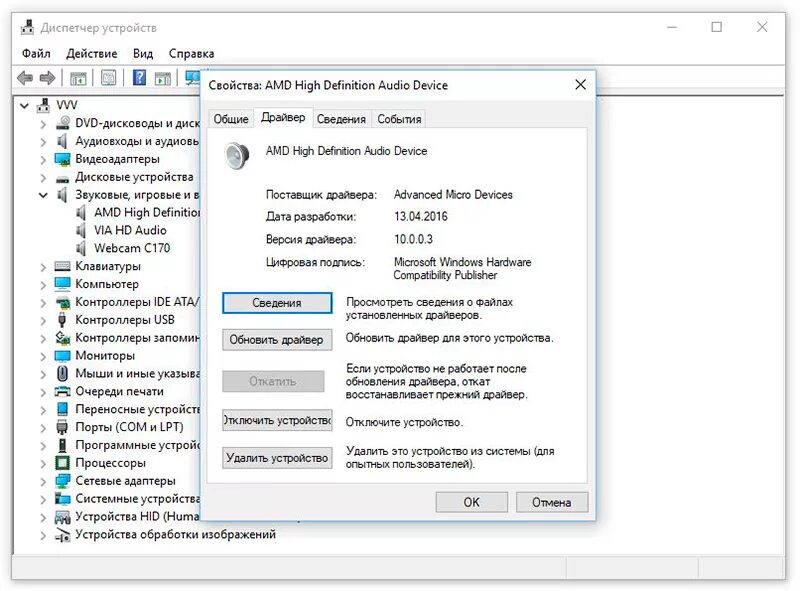Expand the Клавиатуры category
The height and width of the screenshot is (591, 800).
click(43, 267)
